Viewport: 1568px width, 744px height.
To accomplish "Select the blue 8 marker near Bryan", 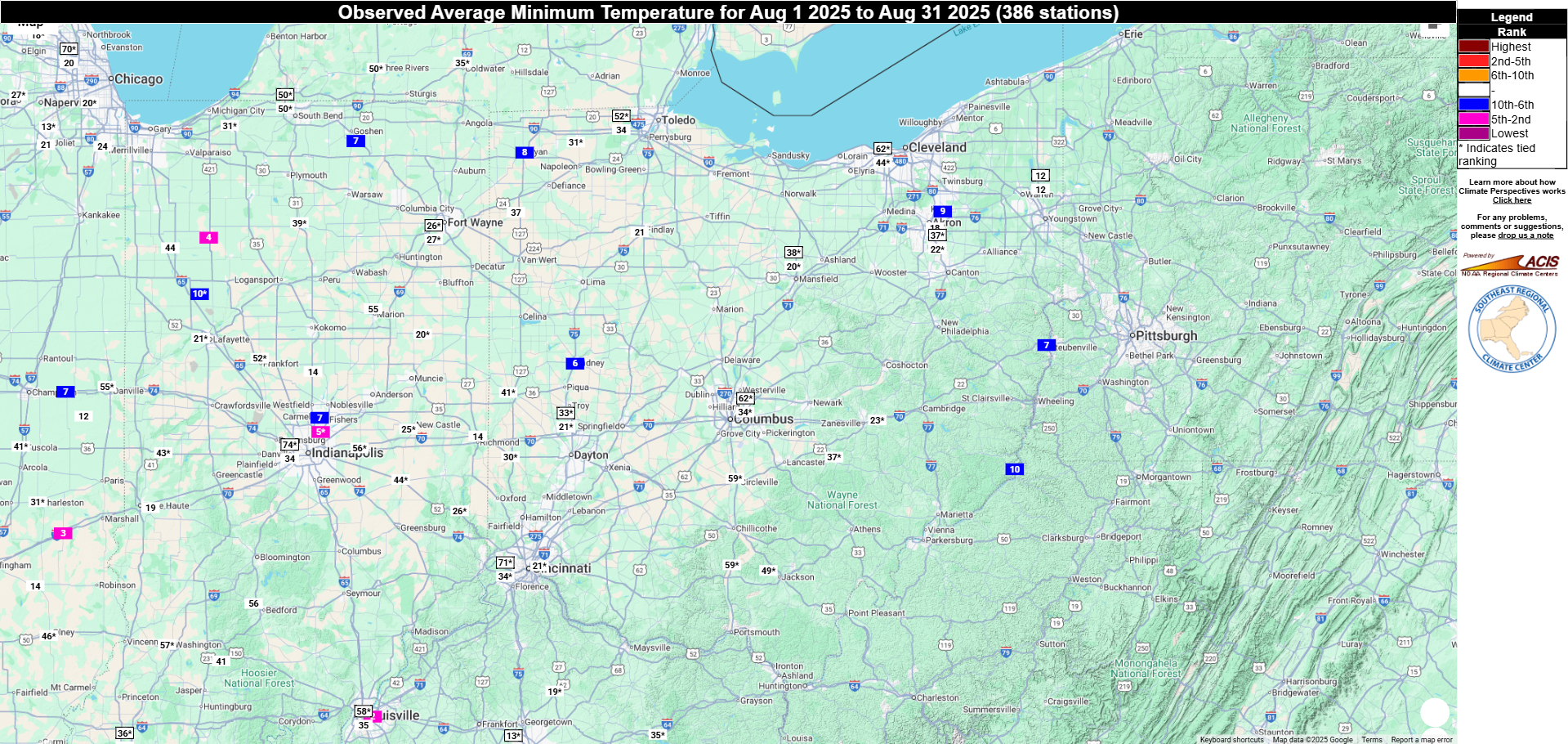I will click(x=524, y=152).
